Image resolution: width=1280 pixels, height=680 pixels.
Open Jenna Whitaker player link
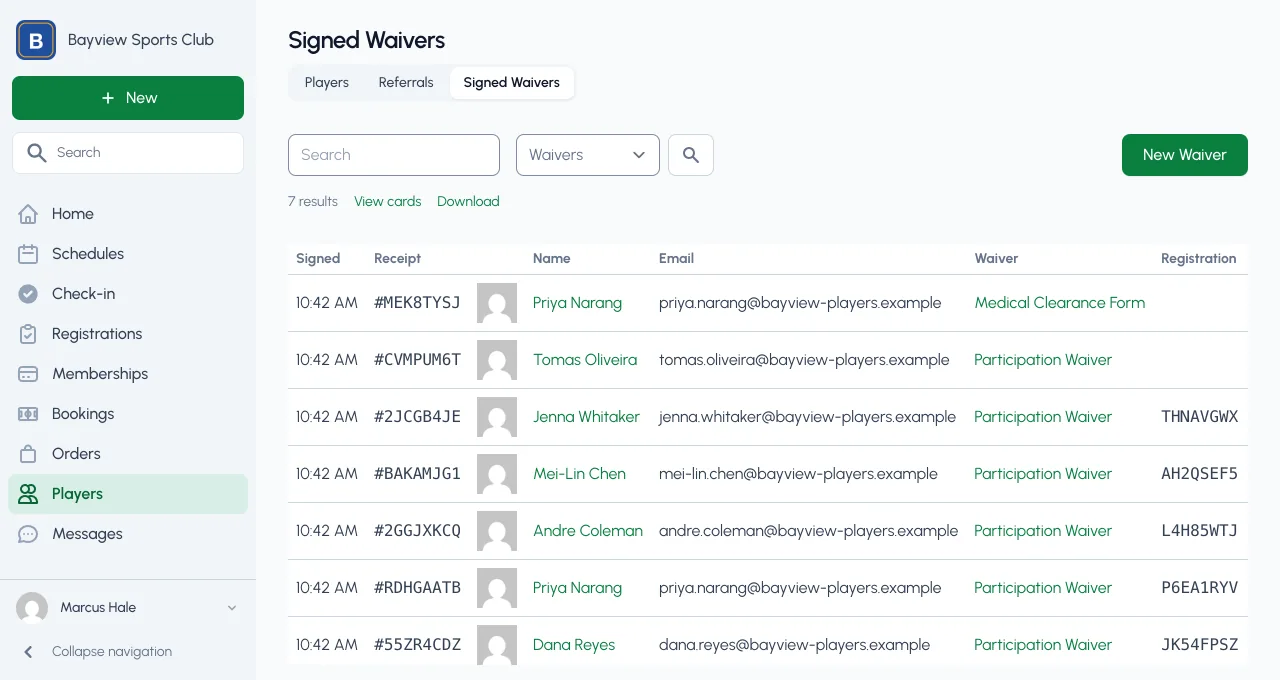point(586,417)
